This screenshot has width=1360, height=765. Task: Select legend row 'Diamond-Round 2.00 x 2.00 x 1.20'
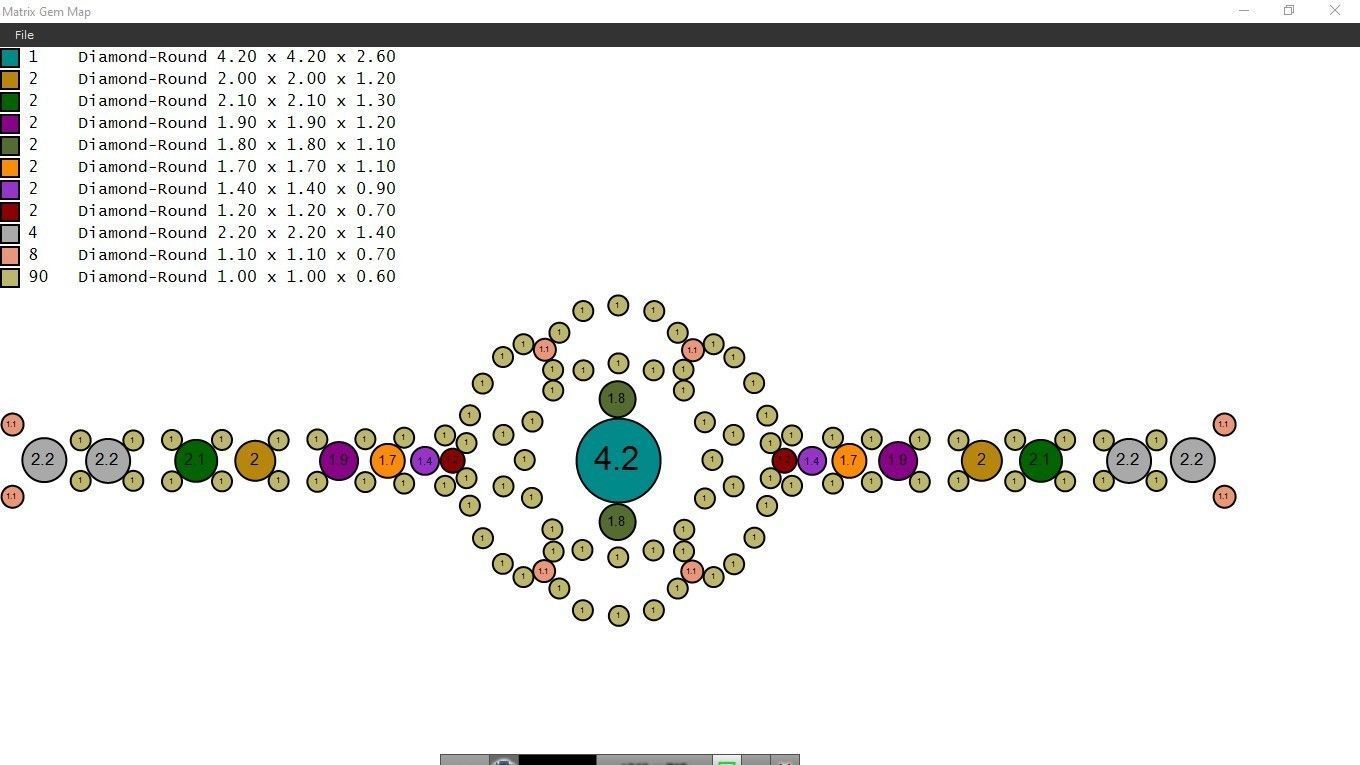tap(237, 79)
